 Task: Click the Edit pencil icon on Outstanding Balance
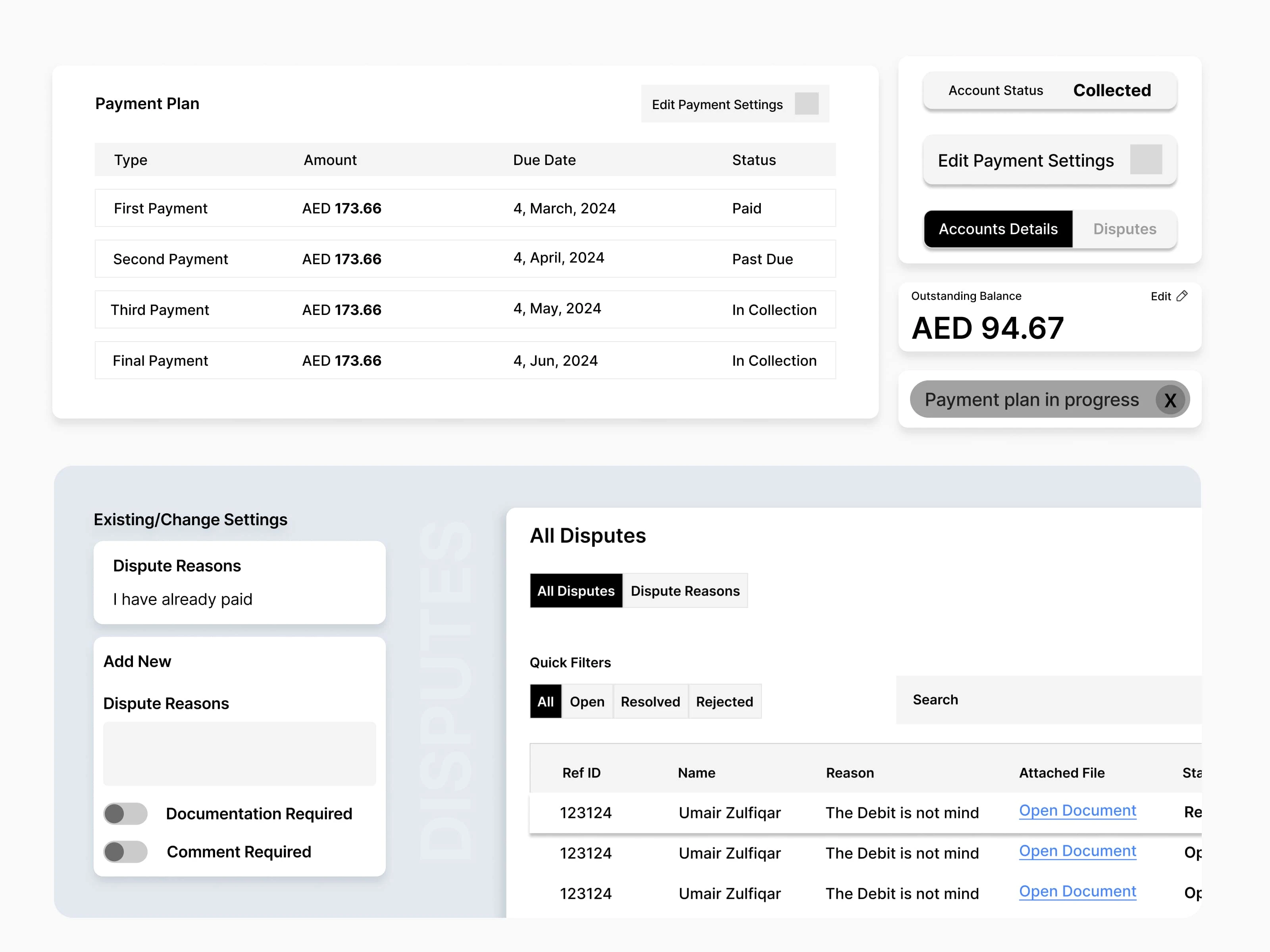pyautogui.click(x=1181, y=296)
